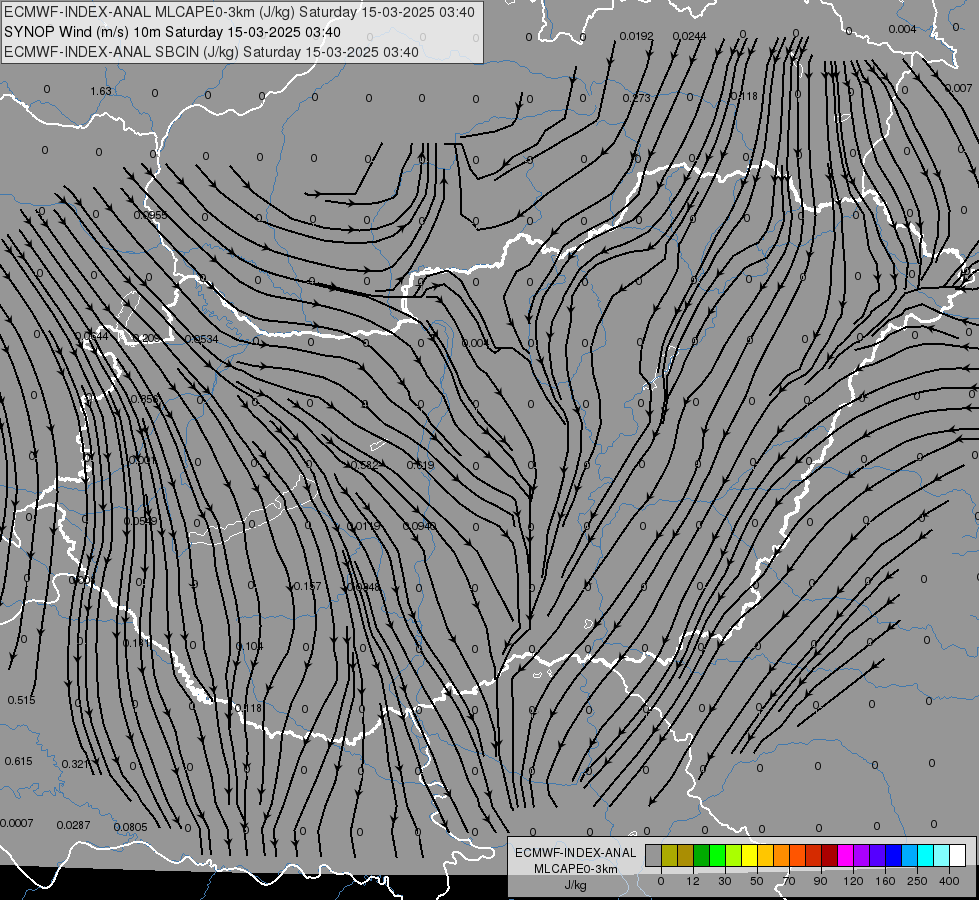Click the legend tick label '30'

(725, 881)
